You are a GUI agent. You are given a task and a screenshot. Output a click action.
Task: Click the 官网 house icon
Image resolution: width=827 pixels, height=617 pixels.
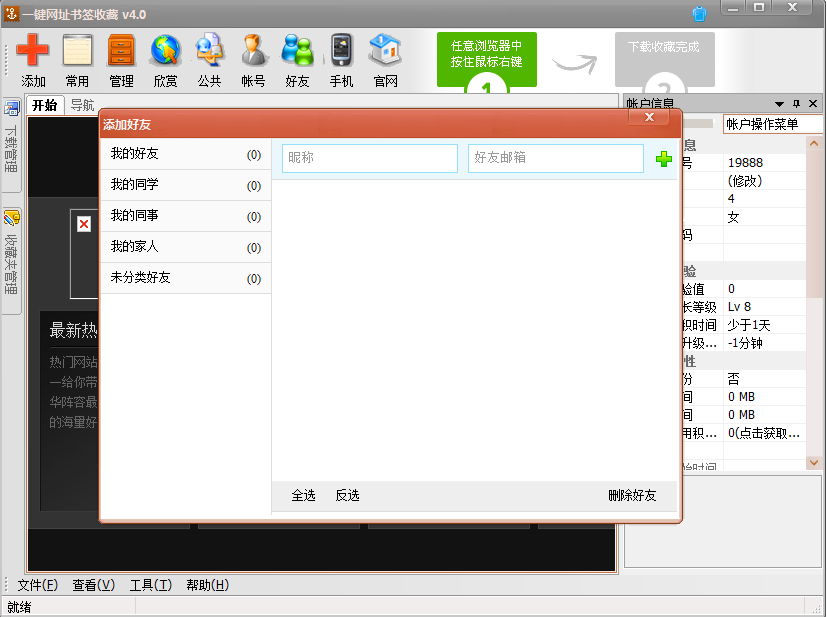[385, 51]
